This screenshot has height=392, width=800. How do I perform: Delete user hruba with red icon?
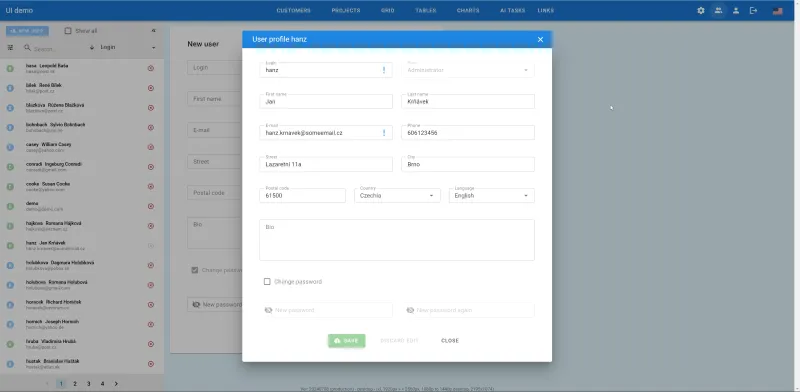click(x=151, y=344)
